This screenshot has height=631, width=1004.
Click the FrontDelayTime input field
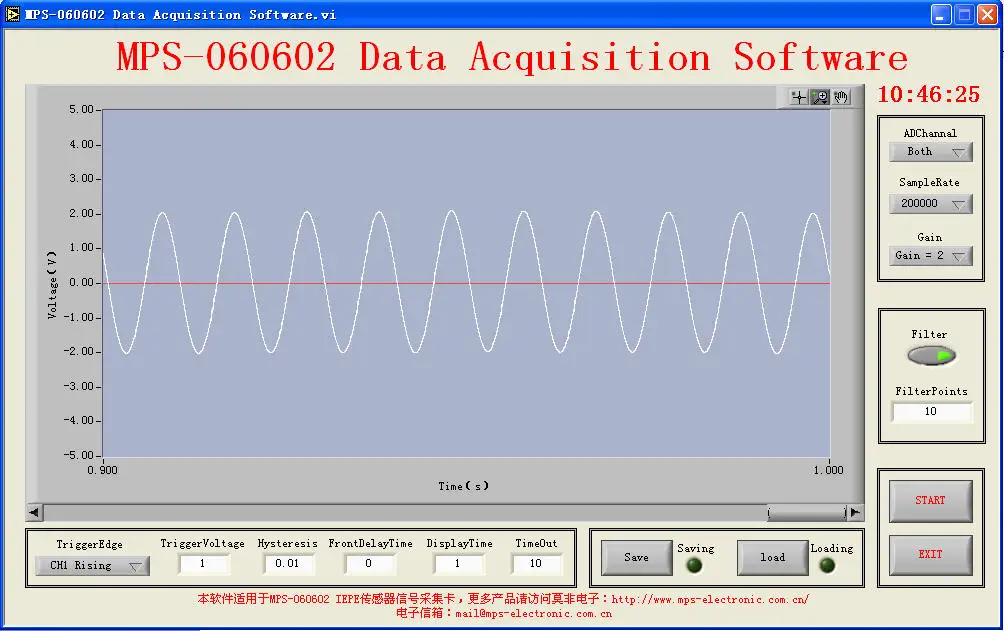pos(369,564)
